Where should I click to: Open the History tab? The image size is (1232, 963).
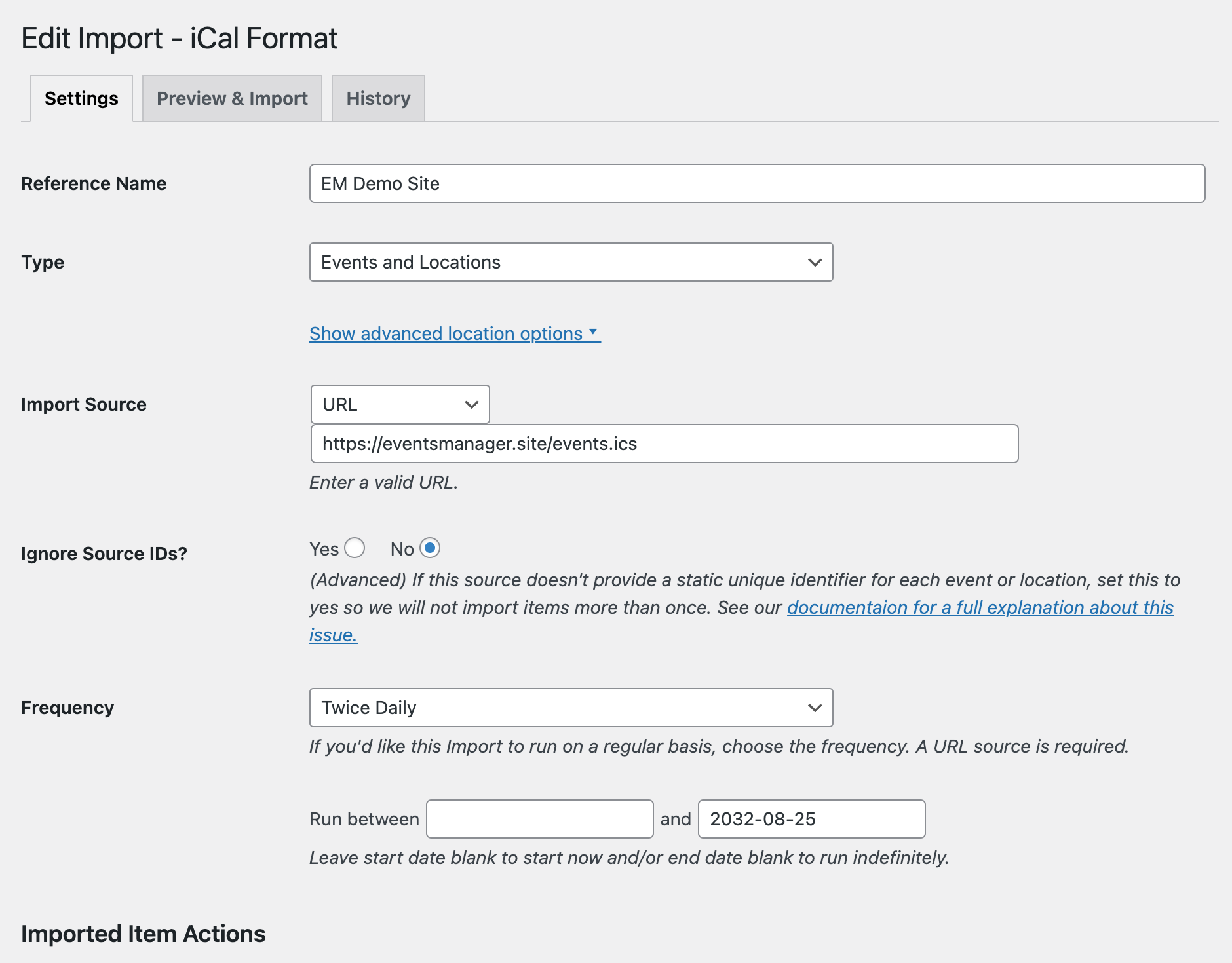(378, 98)
